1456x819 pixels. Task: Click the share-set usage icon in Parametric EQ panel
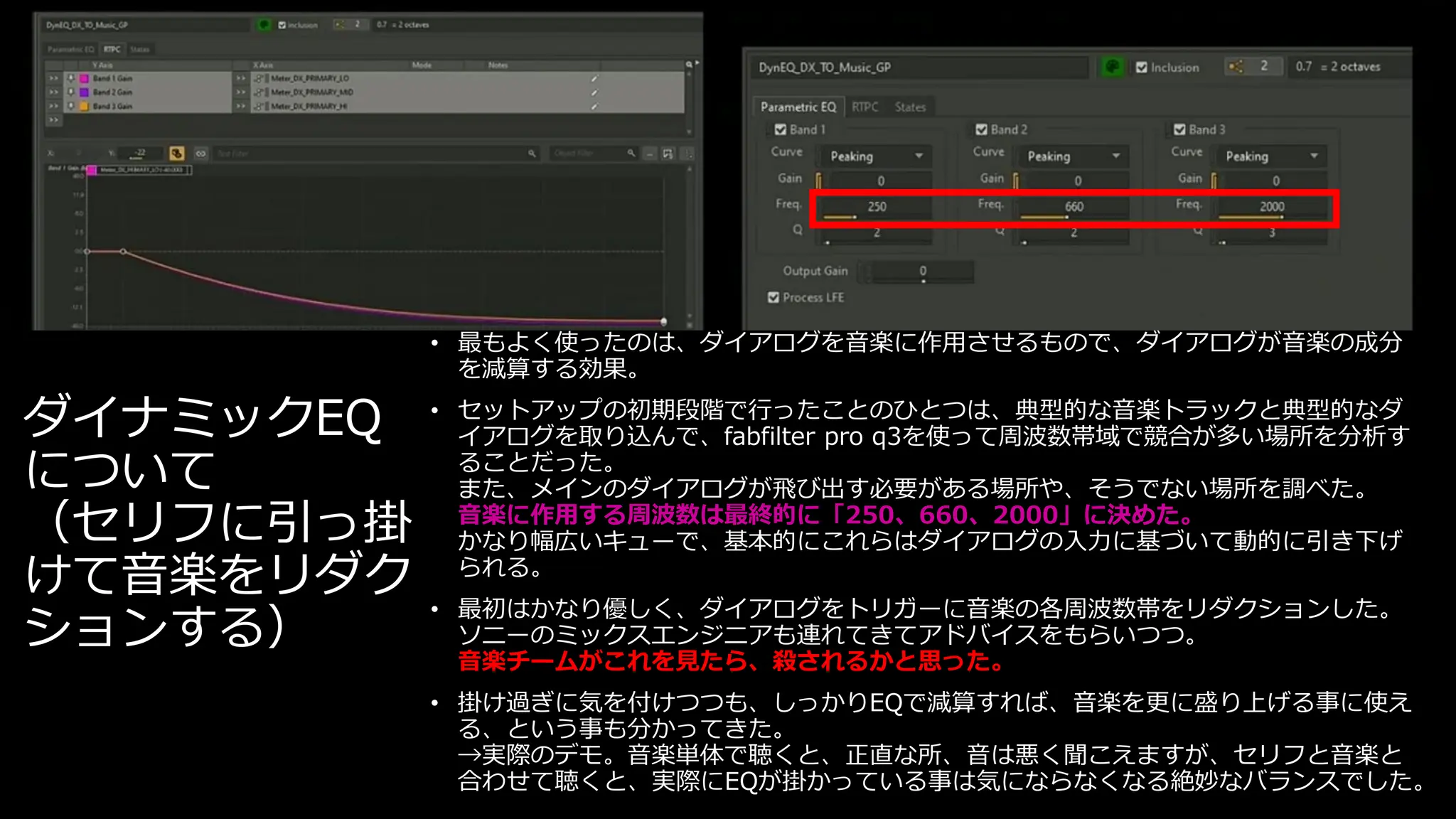point(1236,66)
